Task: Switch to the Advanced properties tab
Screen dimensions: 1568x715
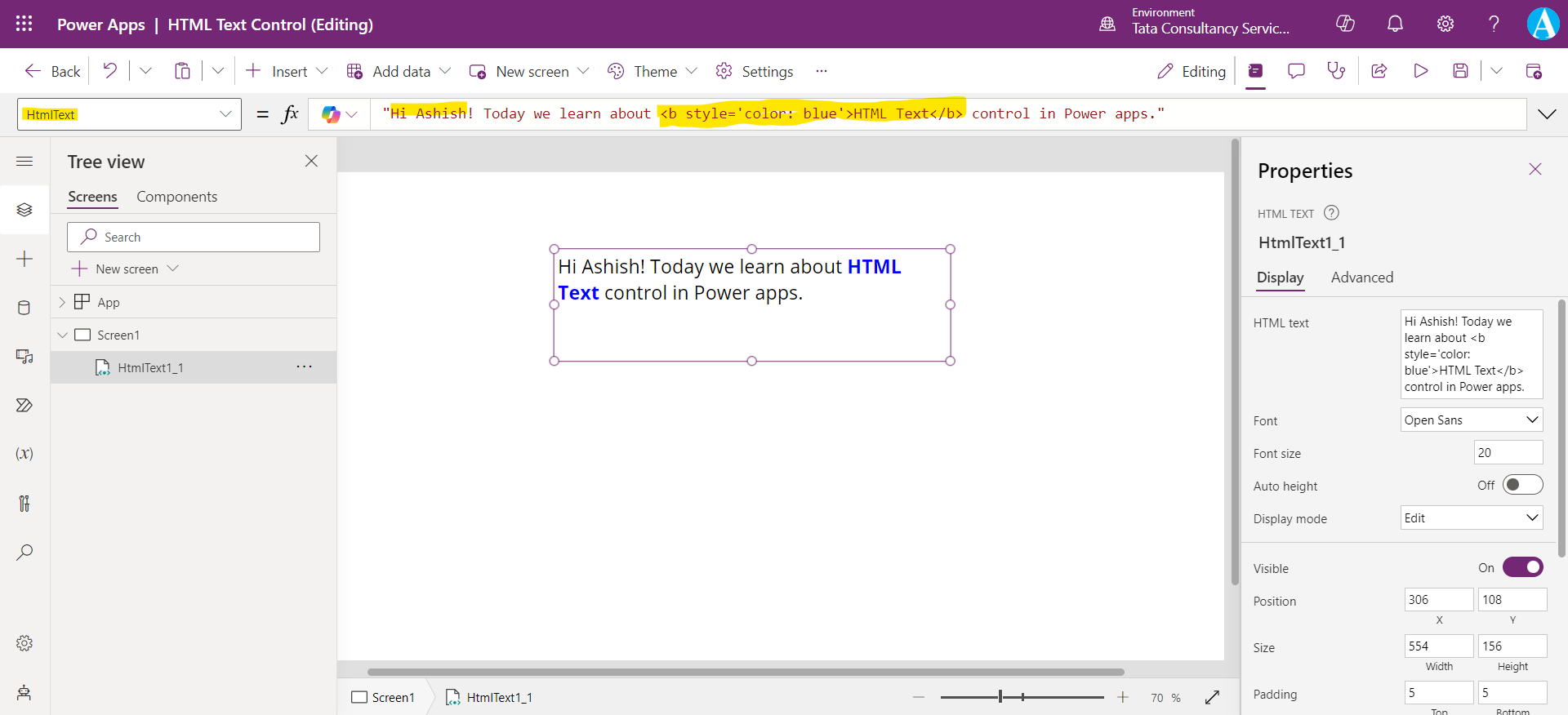Action: pyautogui.click(x=1361, y=278)
